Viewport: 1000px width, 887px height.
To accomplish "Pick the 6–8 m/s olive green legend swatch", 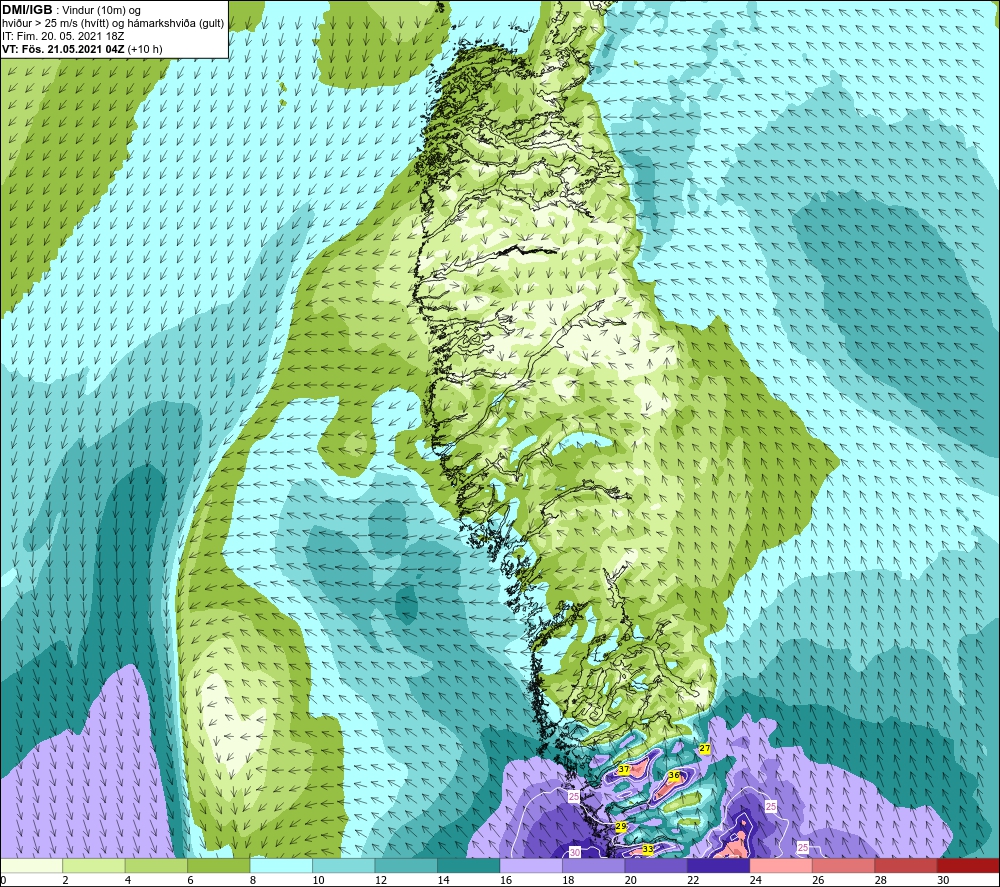I will 219,865.
